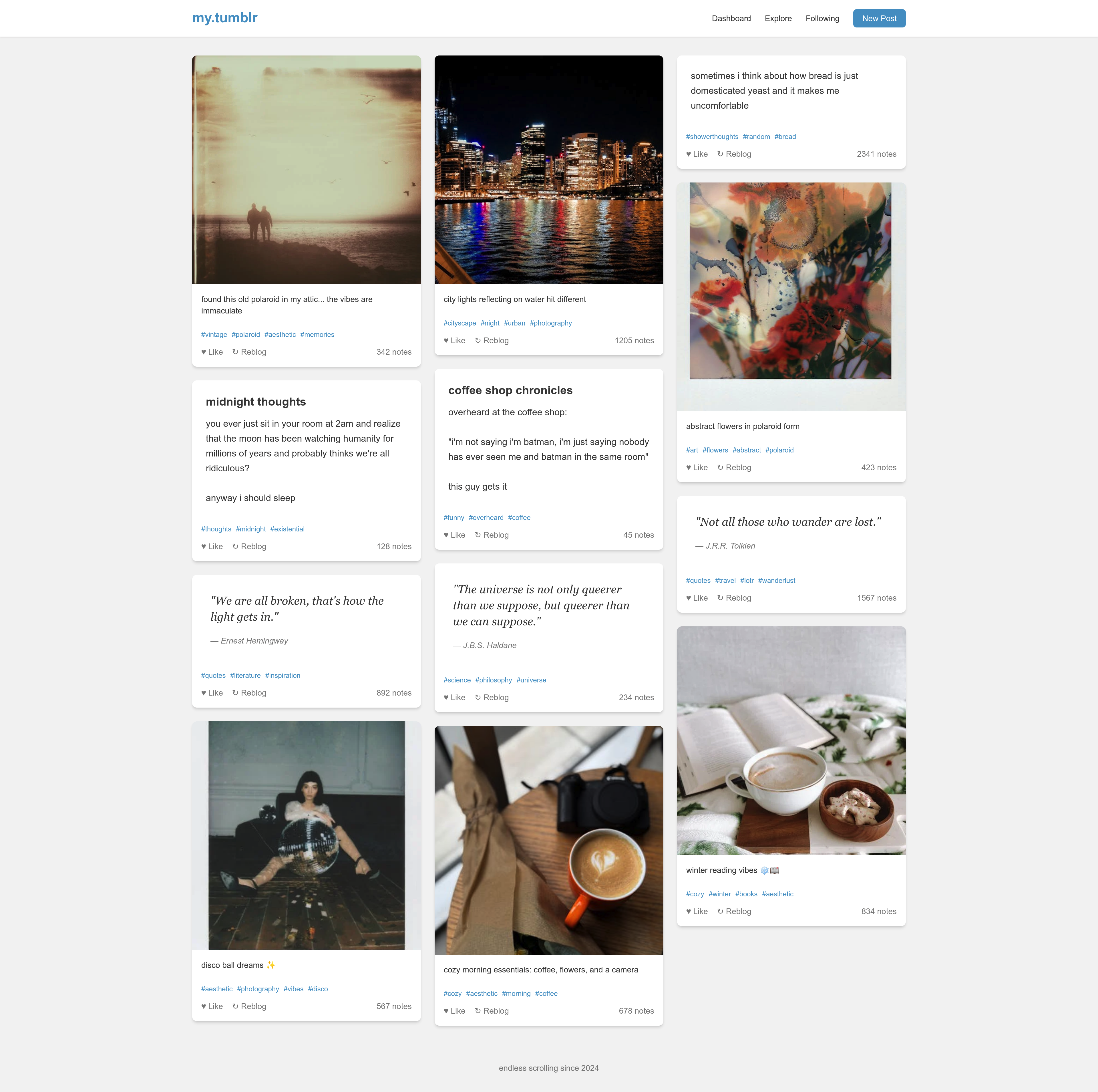The width and height of the screenshot is (1098, 1092).
Task: Open the night city skyline photo
Action: pyautogui.click(x=548, y=169)
